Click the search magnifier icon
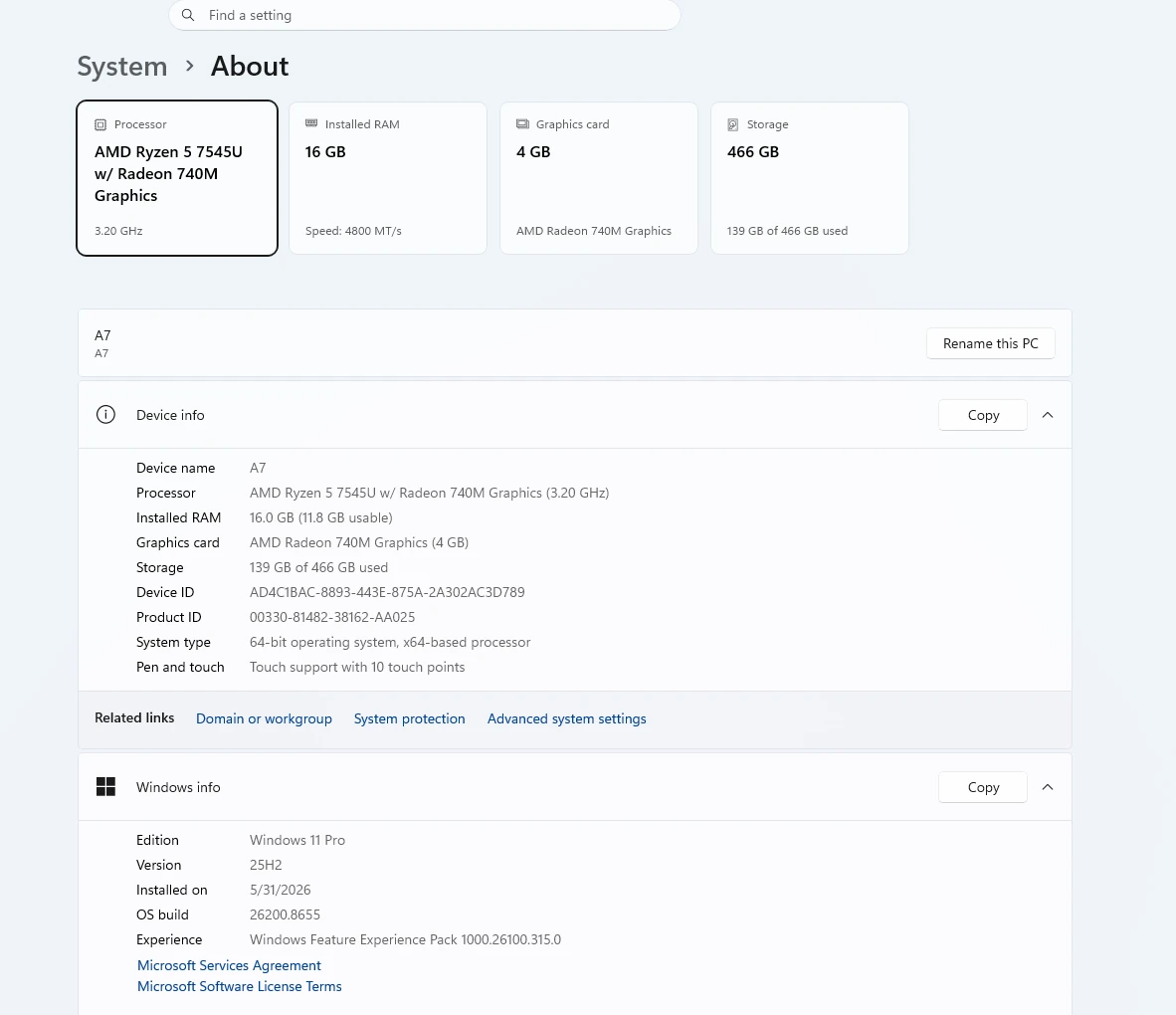This screenshot has height=1015, width=1176. point(188,15)
